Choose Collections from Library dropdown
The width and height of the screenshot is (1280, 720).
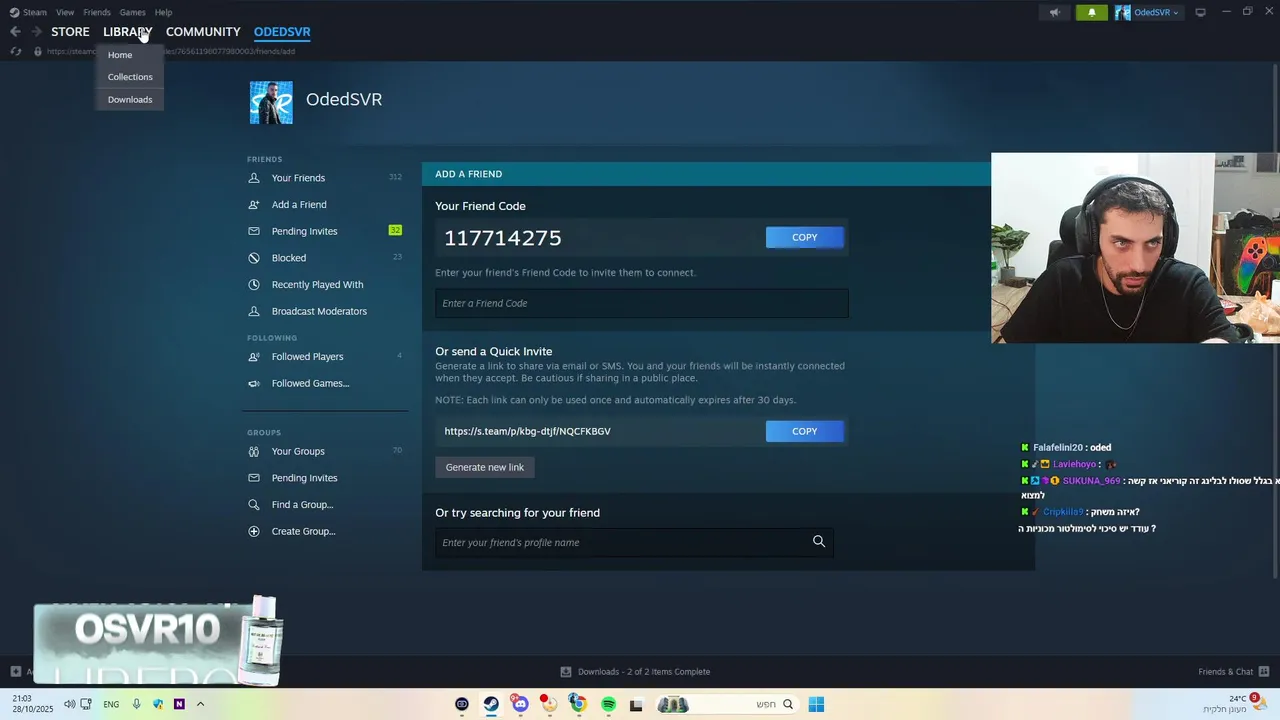130,77
